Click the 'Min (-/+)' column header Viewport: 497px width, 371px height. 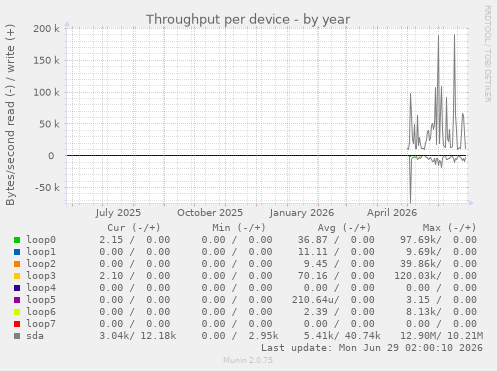tap(239, 228)
